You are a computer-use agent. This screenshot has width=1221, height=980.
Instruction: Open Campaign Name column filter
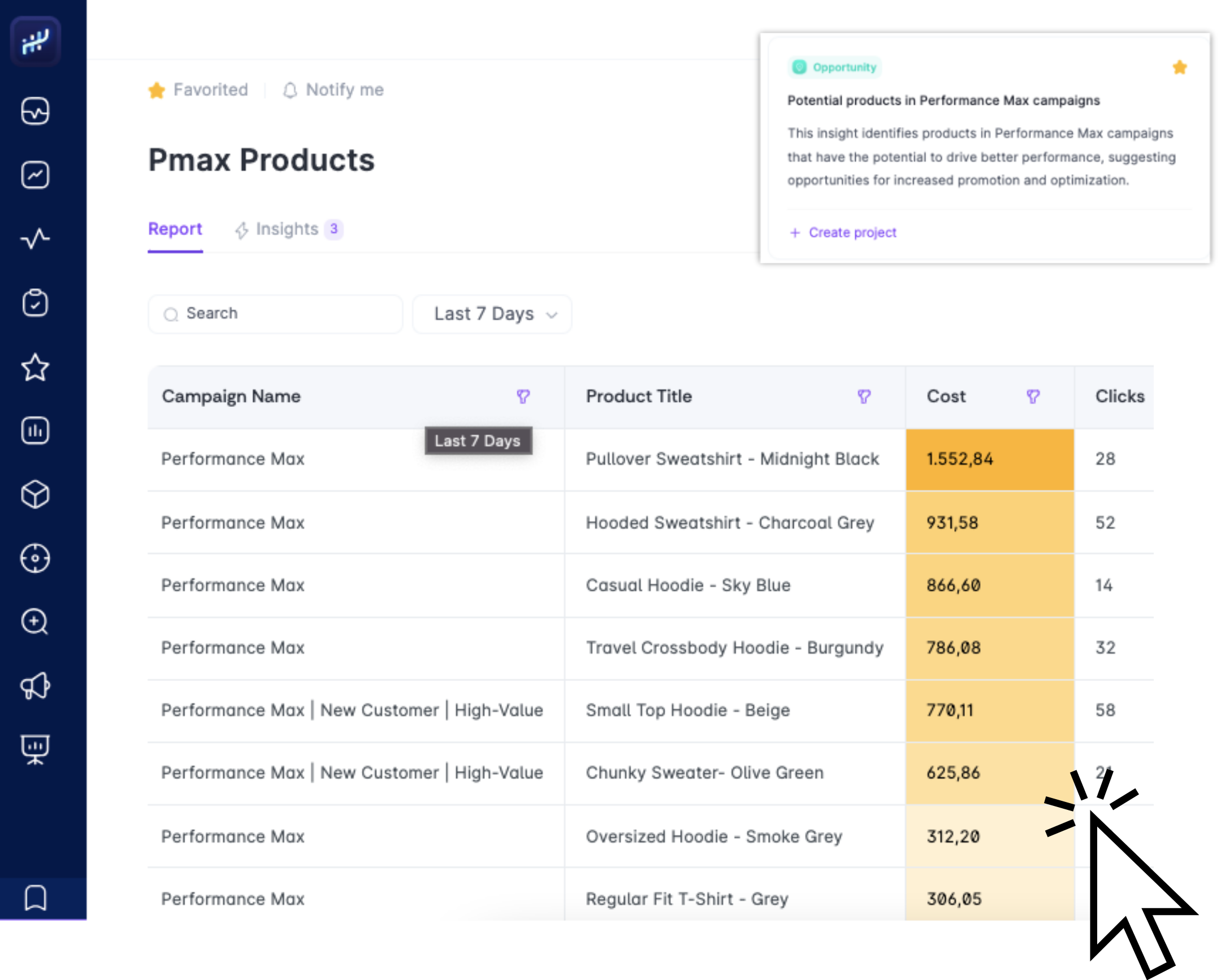point(523,396)
